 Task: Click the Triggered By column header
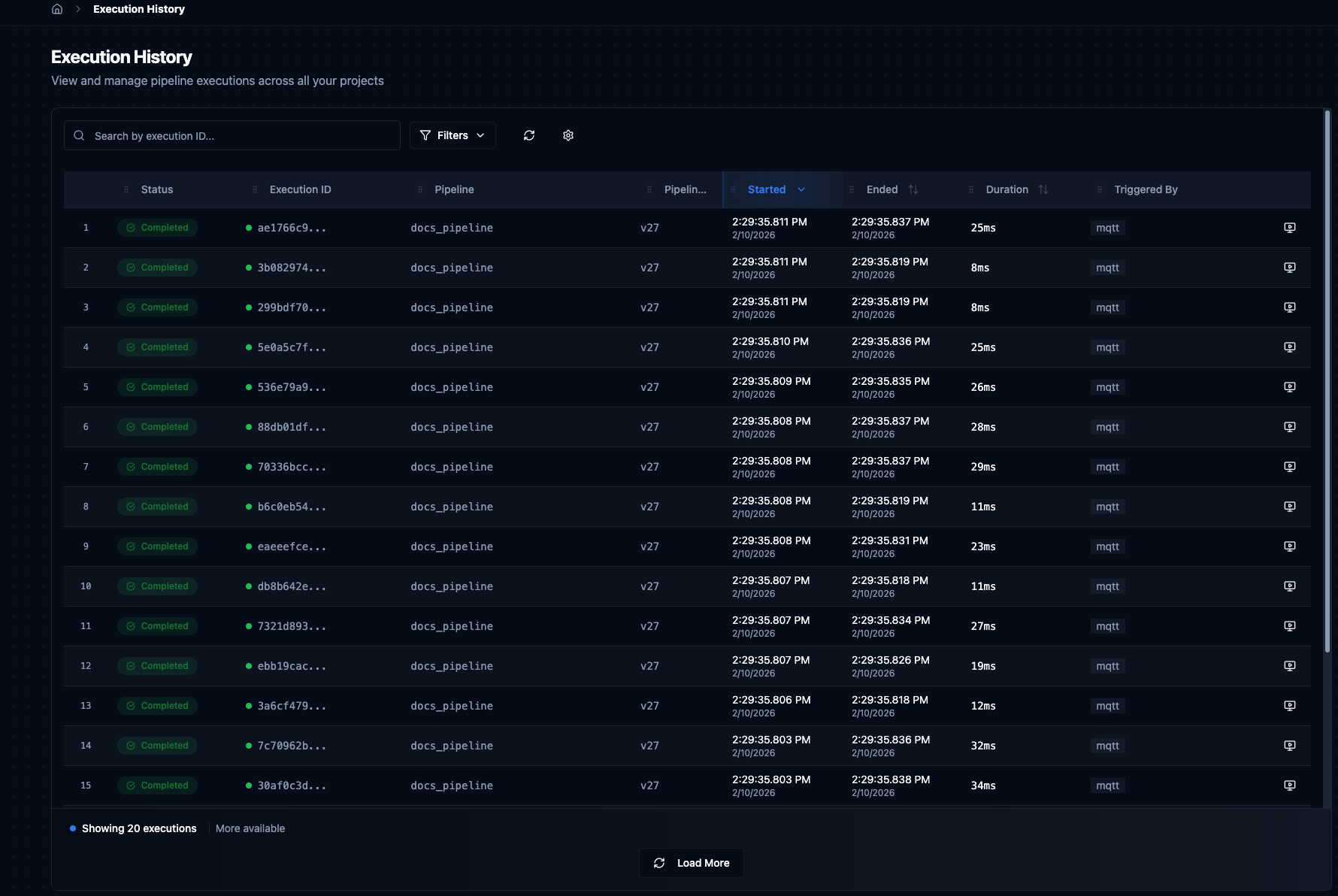point(1146,189)
